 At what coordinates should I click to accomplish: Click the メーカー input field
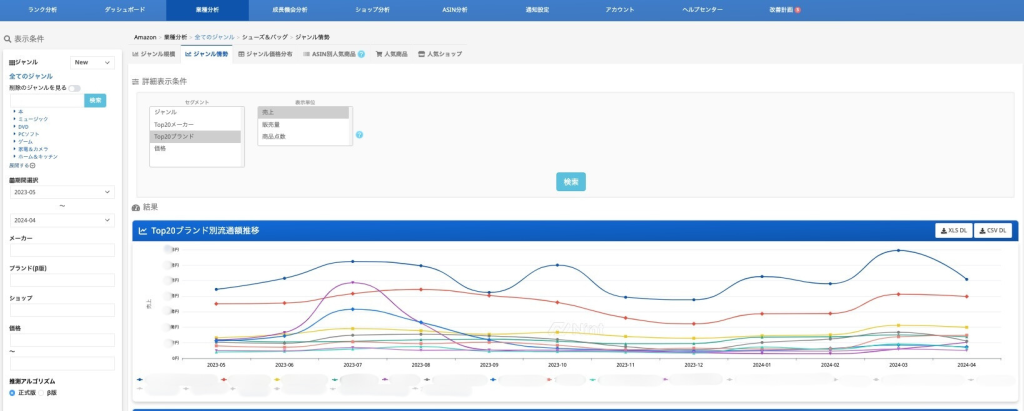62,251
